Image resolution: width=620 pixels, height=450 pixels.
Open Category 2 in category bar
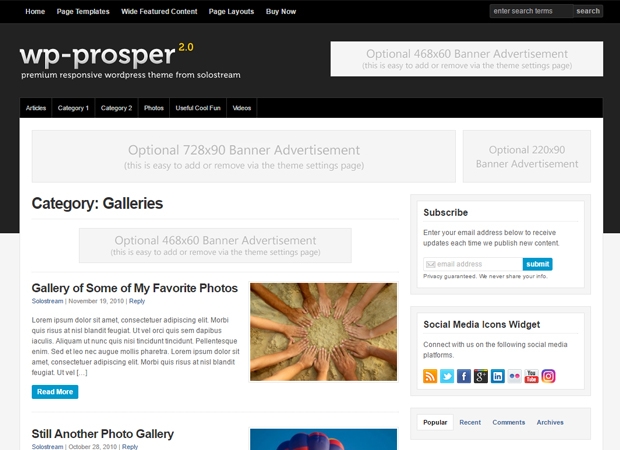coord(116,108)
